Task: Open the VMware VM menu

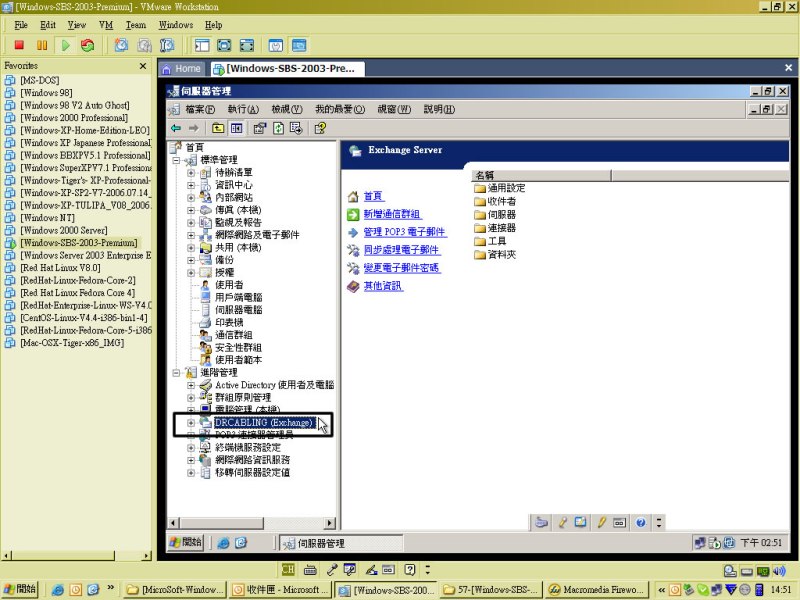Action: pyautogui.click(x=106, y=25)
